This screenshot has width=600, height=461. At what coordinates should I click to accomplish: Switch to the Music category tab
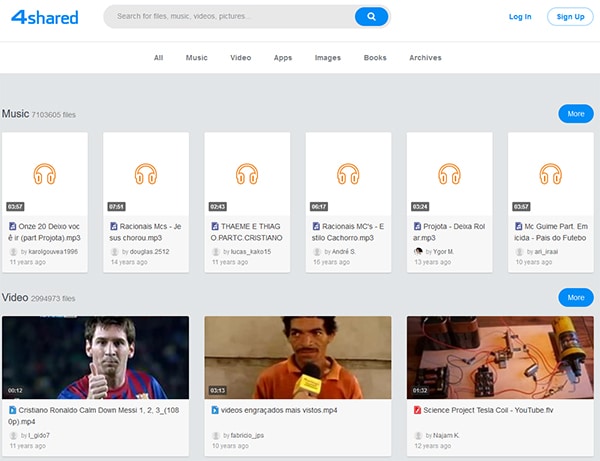coord(197,58)
